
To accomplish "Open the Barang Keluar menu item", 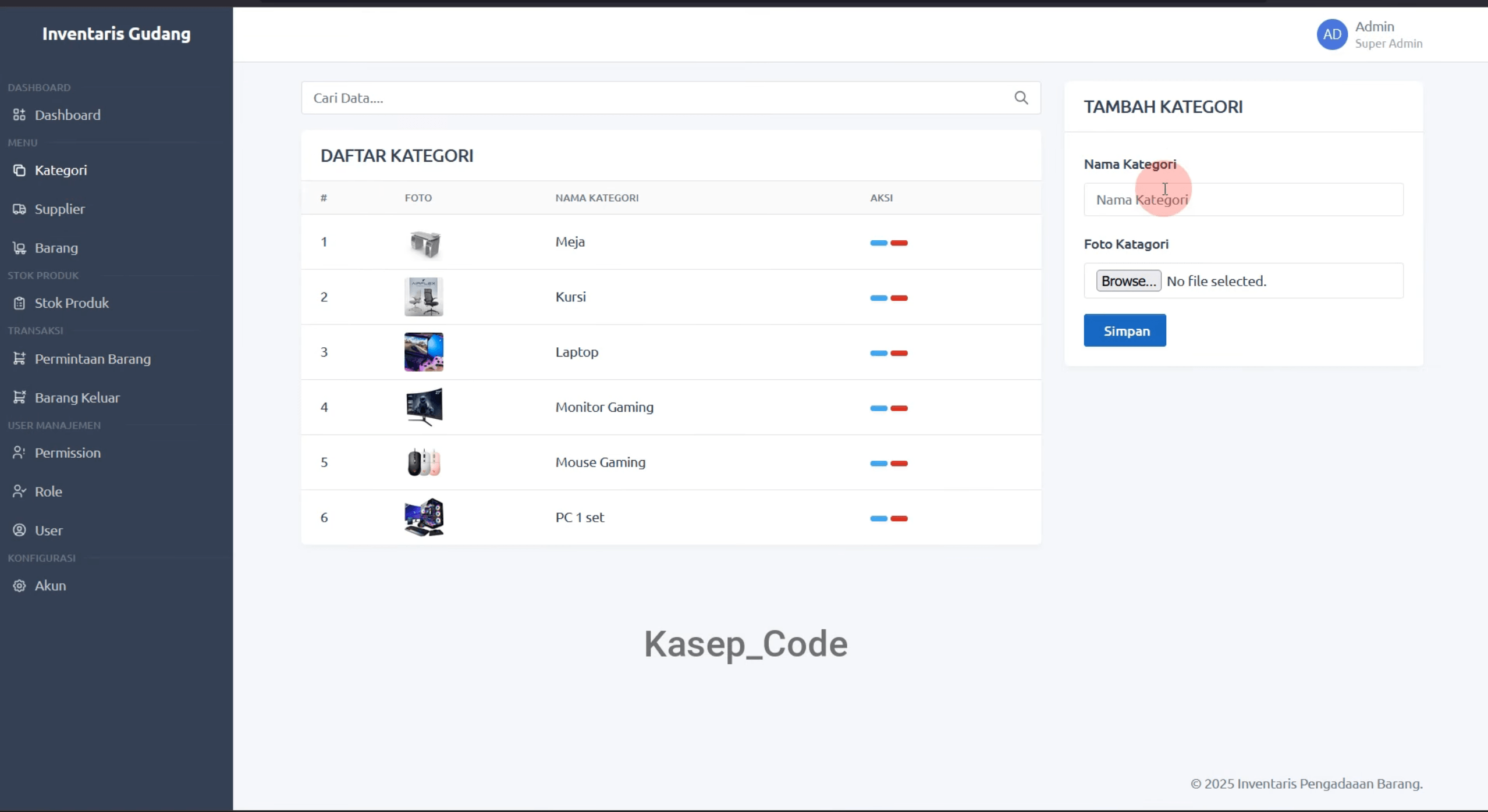I will tap(77, 397).
